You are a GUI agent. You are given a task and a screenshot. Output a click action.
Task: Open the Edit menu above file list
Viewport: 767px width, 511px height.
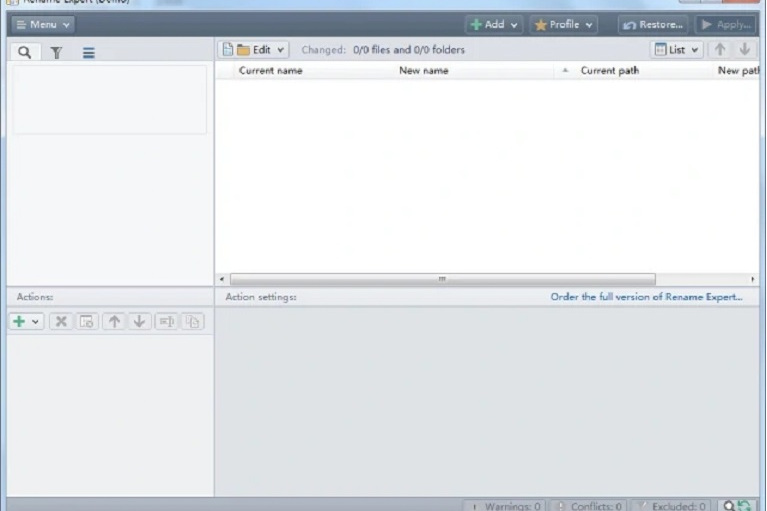point(255,49)
